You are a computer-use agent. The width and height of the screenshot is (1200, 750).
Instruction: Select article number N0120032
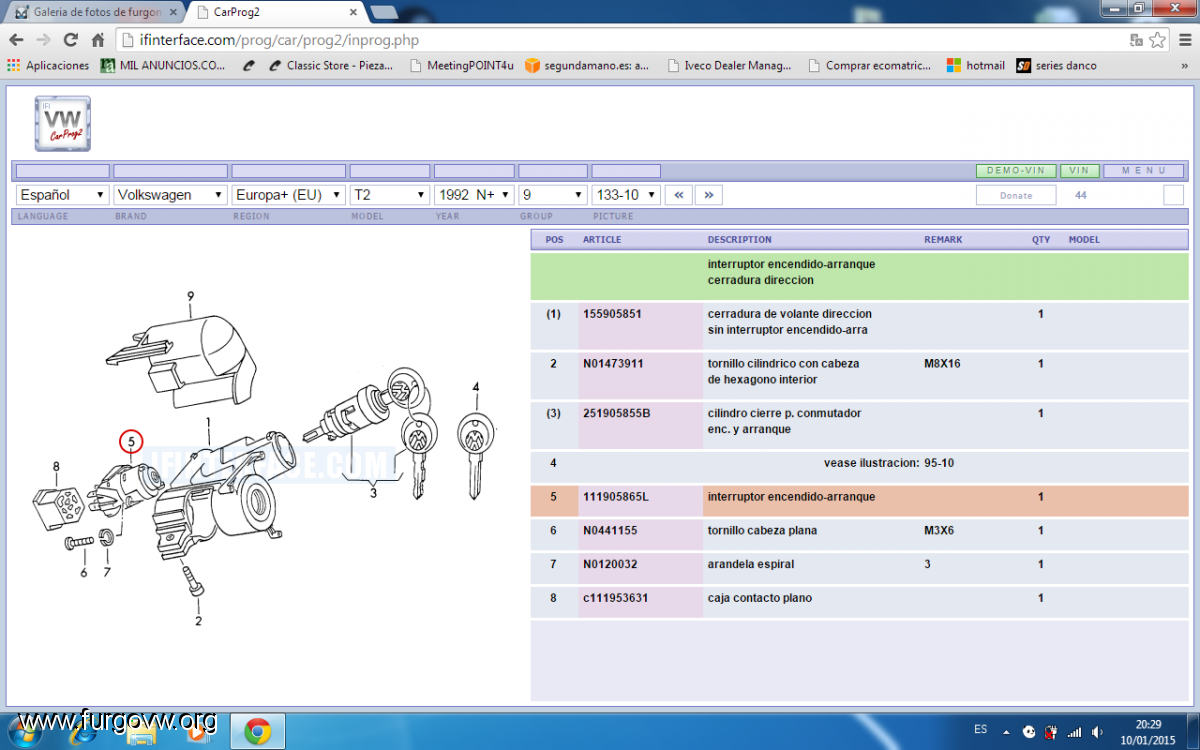click(608, 564)
